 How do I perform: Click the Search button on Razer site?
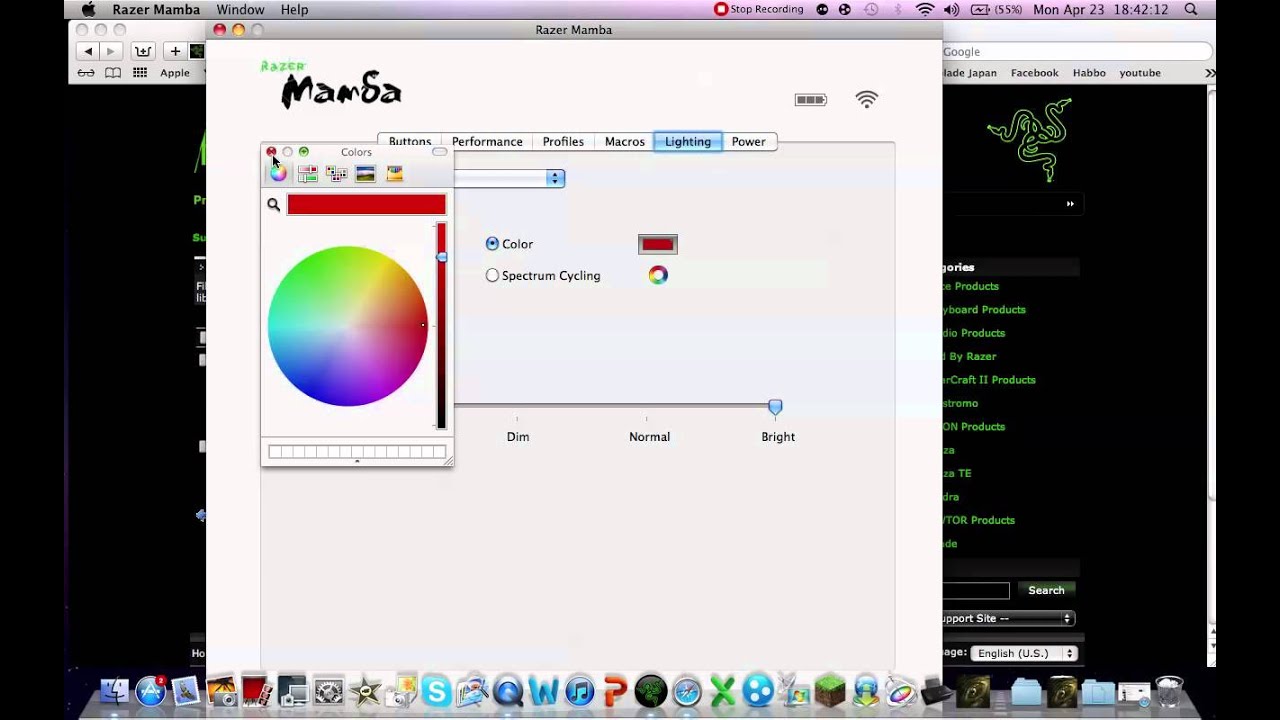[1046, 590]
